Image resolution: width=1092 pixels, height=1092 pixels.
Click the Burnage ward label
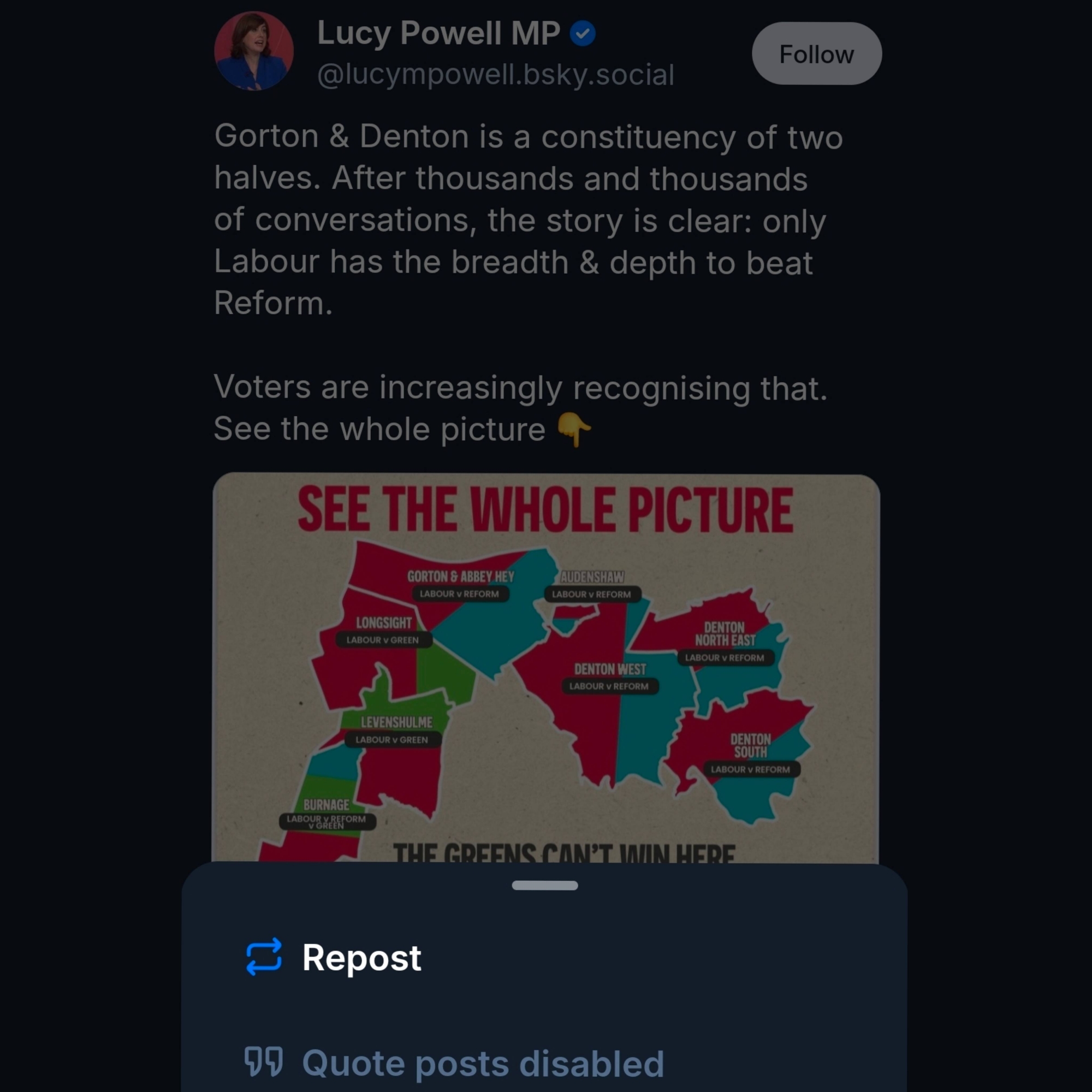click(x=326, y=804)
